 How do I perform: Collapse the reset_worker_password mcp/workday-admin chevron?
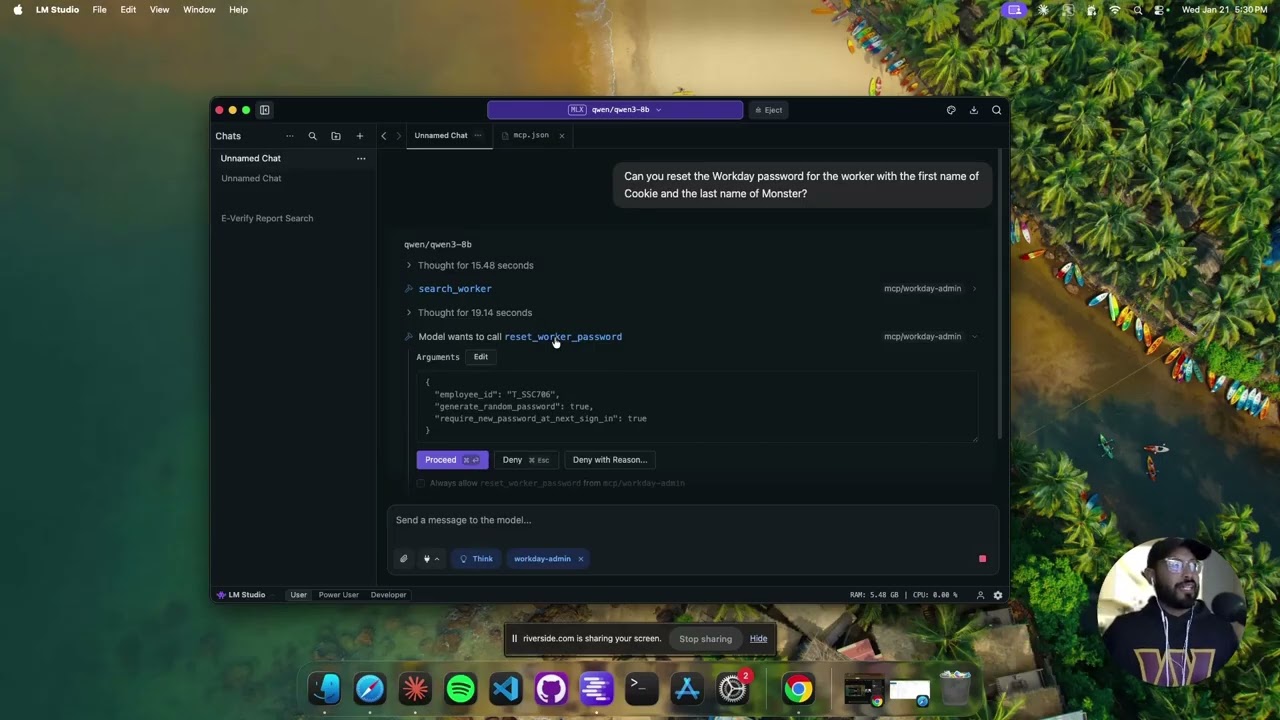(975, 337)
